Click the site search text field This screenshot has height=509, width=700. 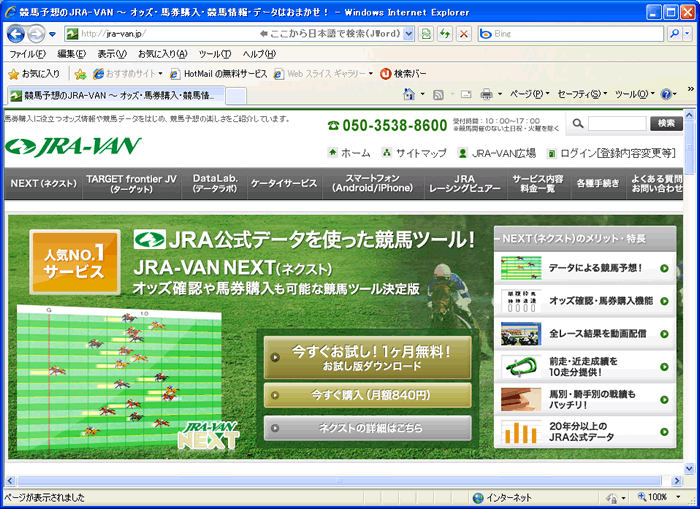tap(617, 123)
